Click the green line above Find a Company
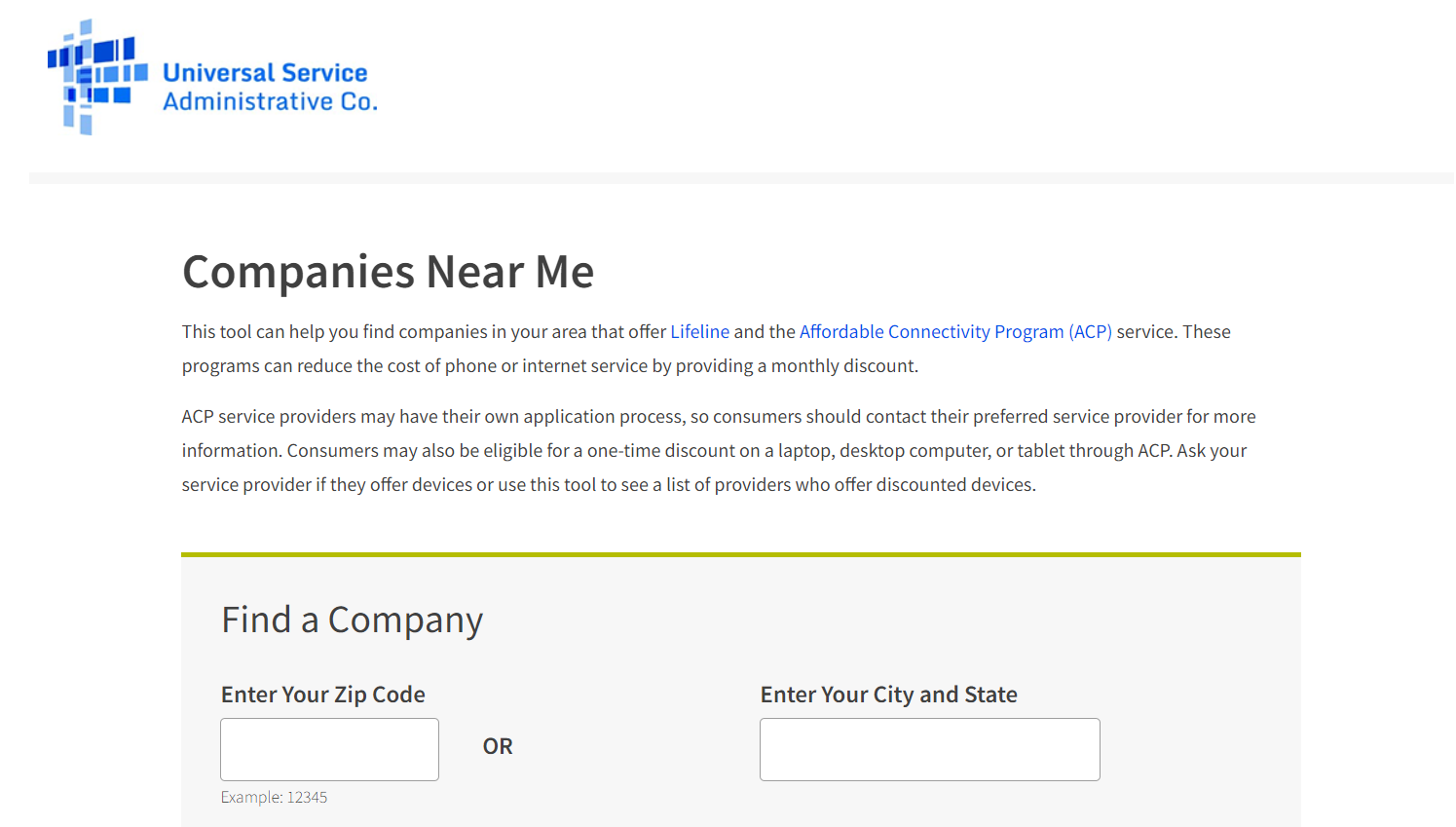 coord(740,554)
